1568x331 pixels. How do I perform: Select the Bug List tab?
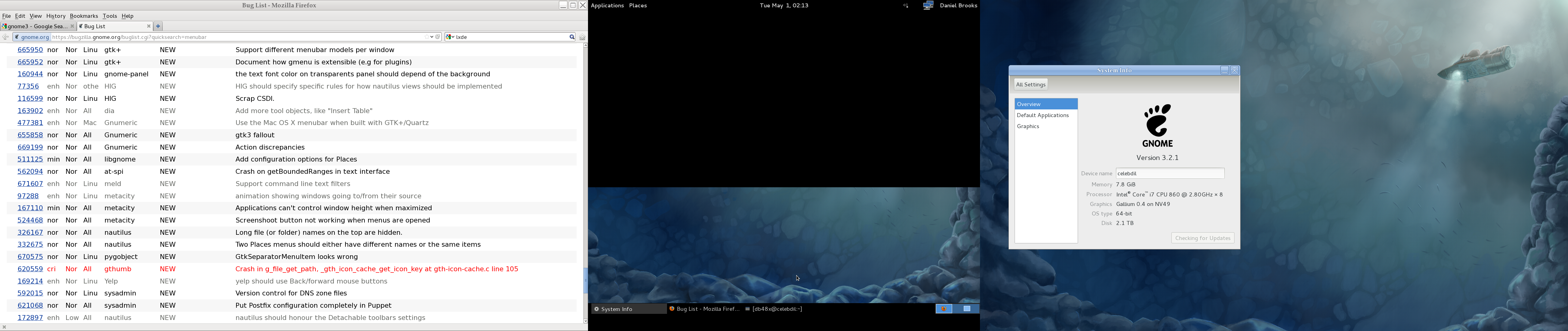115,26
